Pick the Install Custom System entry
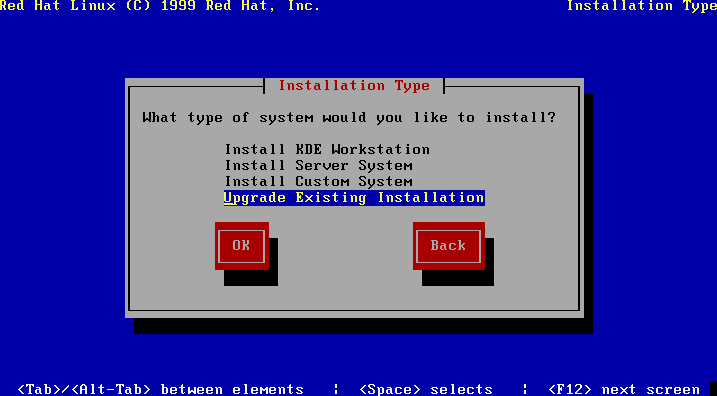The width and height of the screenshot is (717, 396). pos(318,182)
